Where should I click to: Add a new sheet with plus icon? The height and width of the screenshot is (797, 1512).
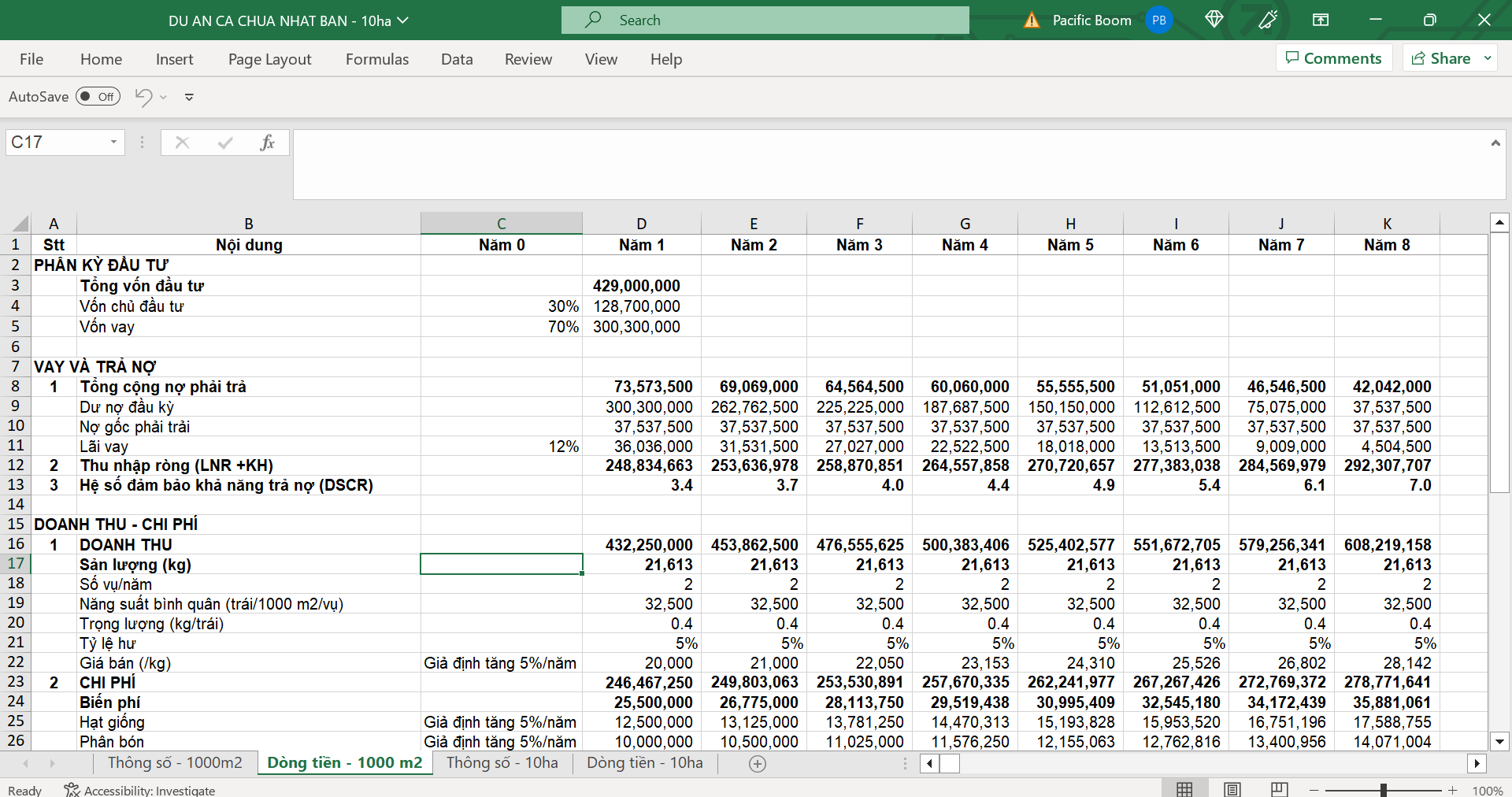pos(757,763)
